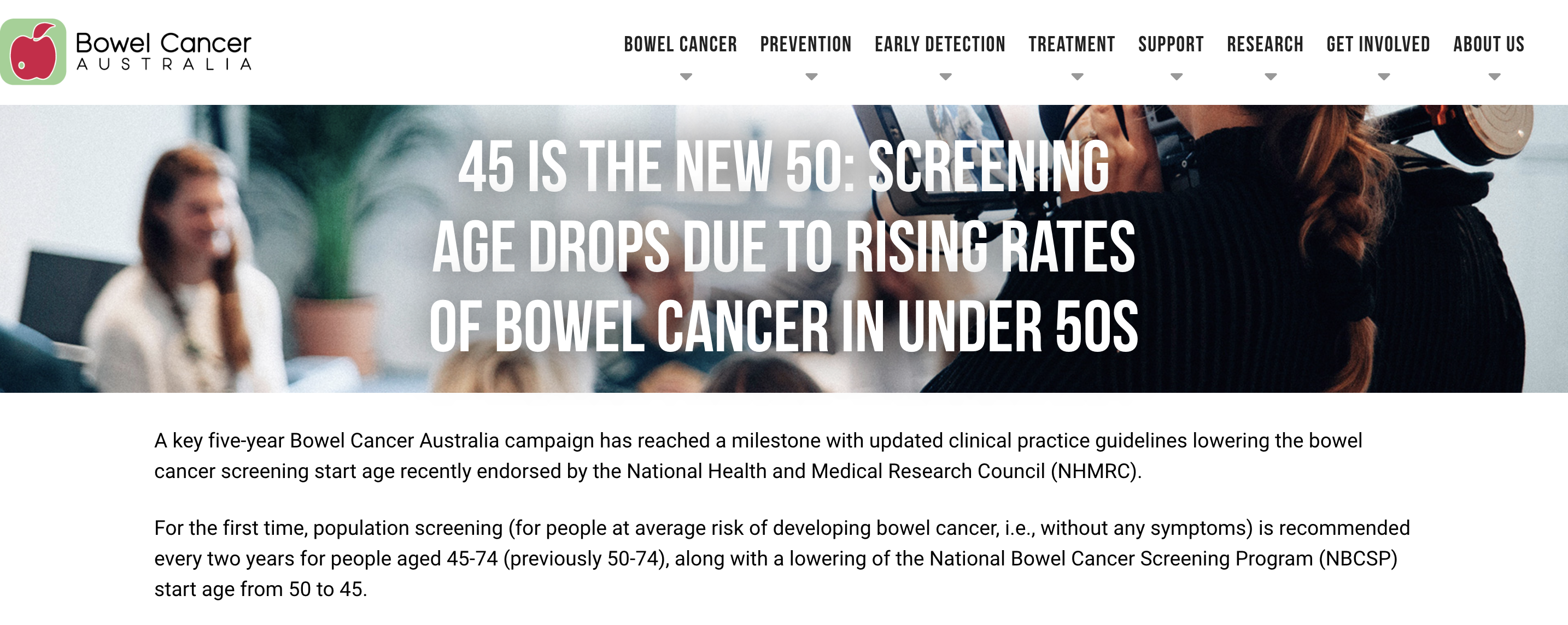Viewport: 1568px width, 625px height.
Task: Open the Early Detection menu item
Action: [940, 44]
